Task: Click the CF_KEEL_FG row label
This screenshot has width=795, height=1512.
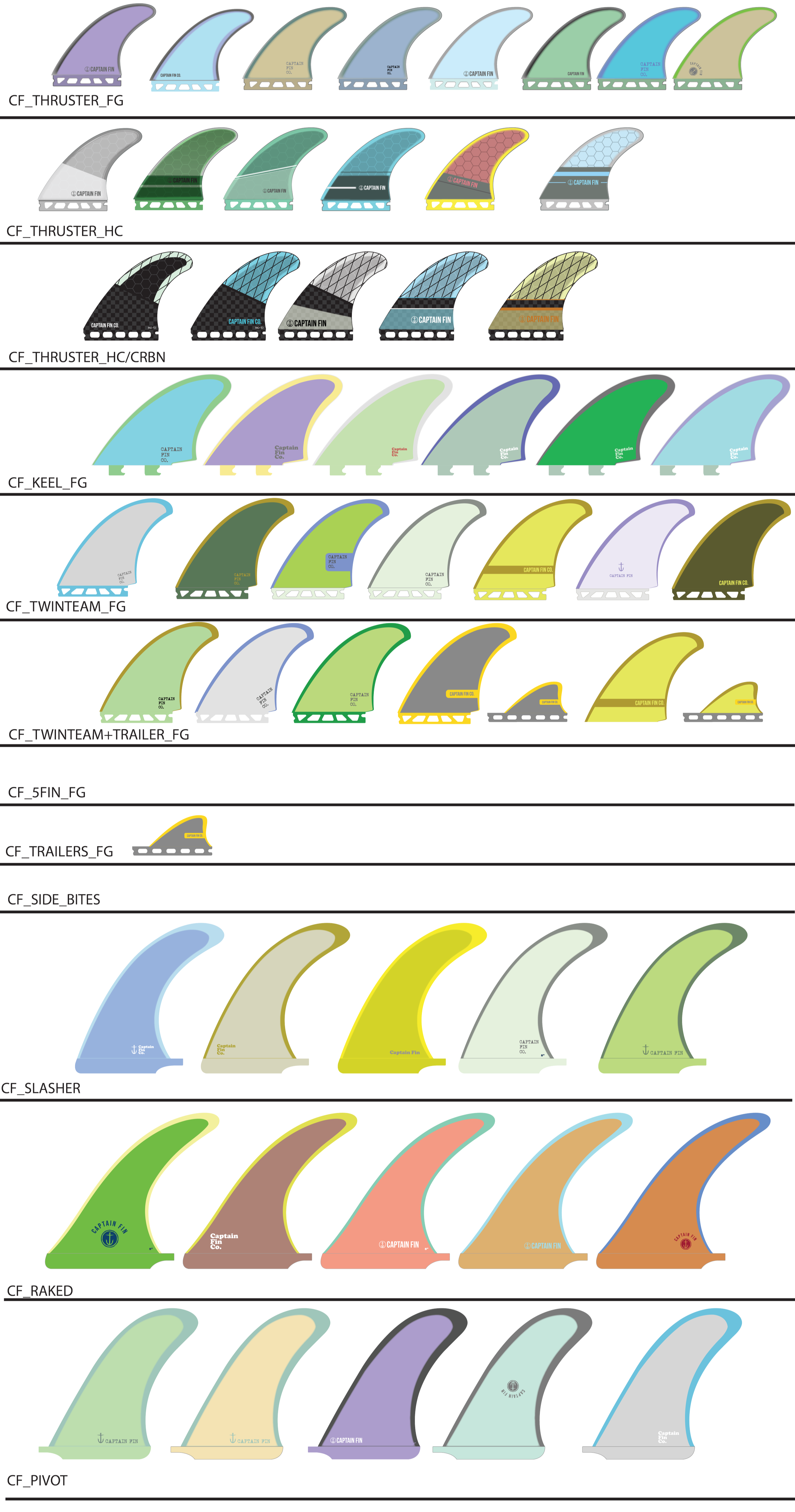Action: click(47, 482)
